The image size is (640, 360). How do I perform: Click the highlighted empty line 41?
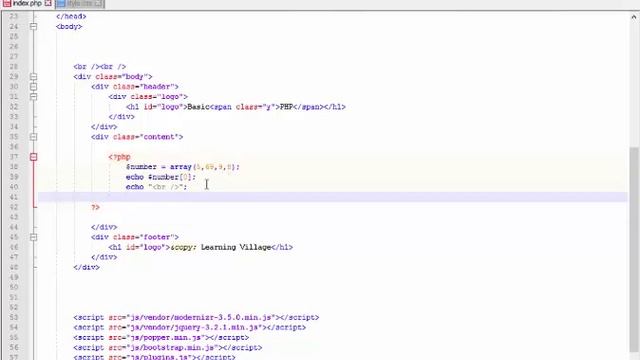click(333, 197)
